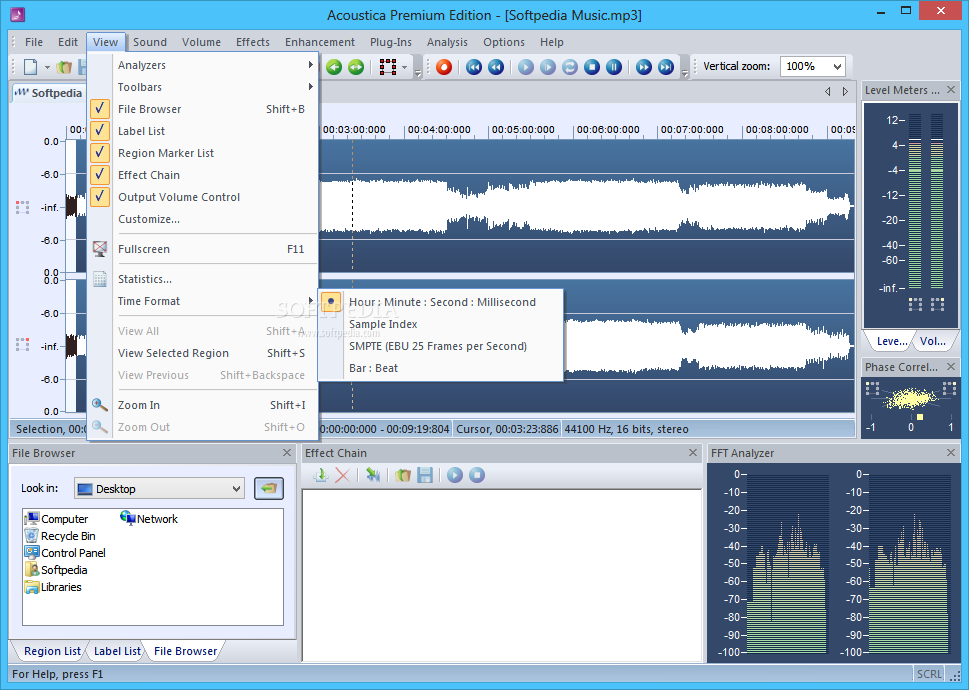This screenshot has width=969, height=690.
Task: Click Add Effect icon in Effect Chain
Action: (320, 475)
